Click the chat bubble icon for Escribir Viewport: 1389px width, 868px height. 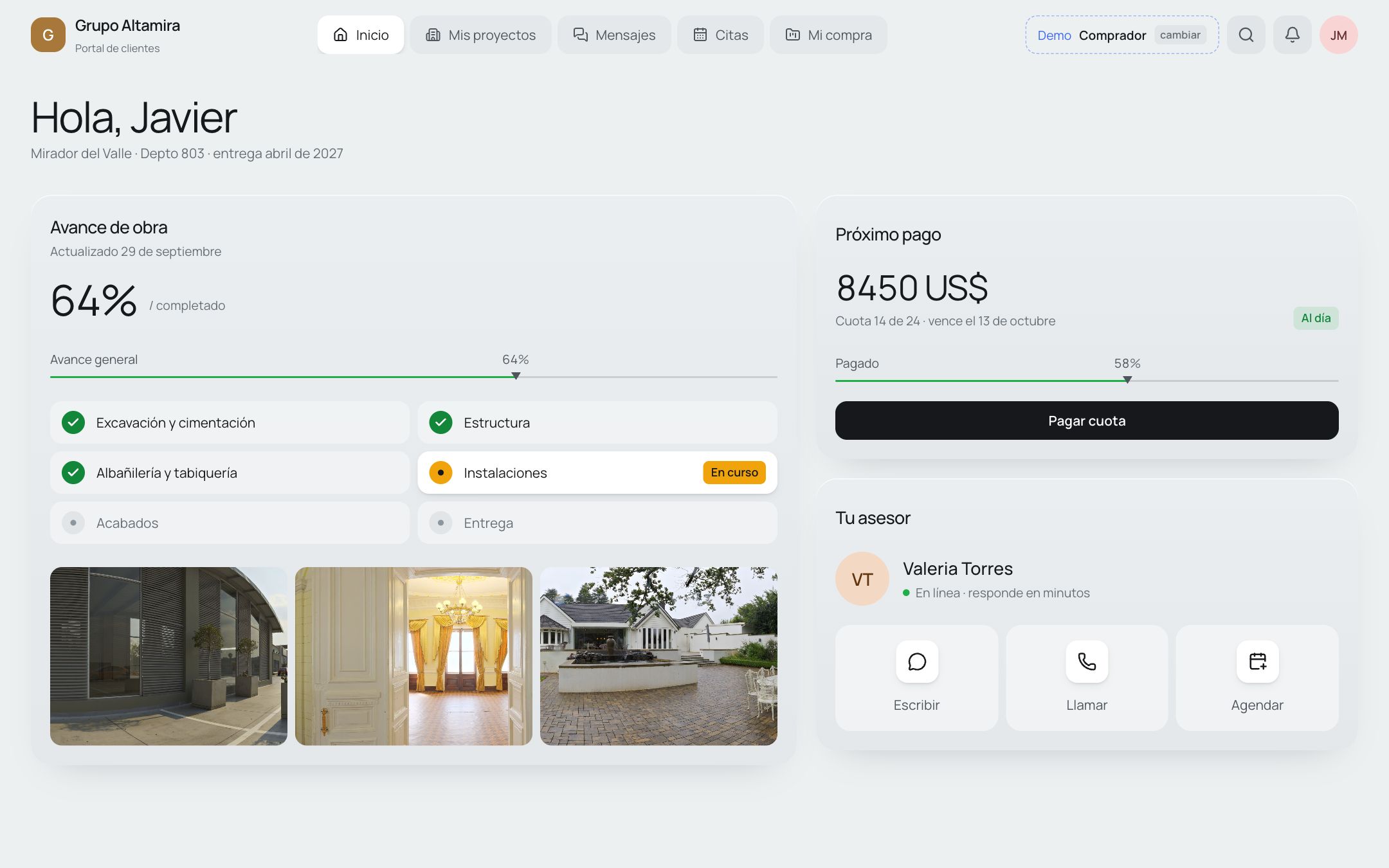tap(916, 661)
